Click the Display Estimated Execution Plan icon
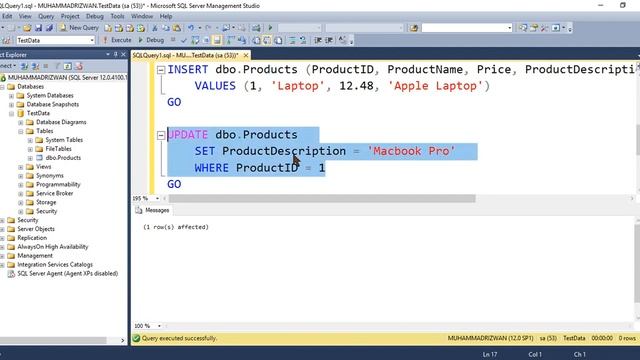The image size is (640, 360). click(195, 40)
